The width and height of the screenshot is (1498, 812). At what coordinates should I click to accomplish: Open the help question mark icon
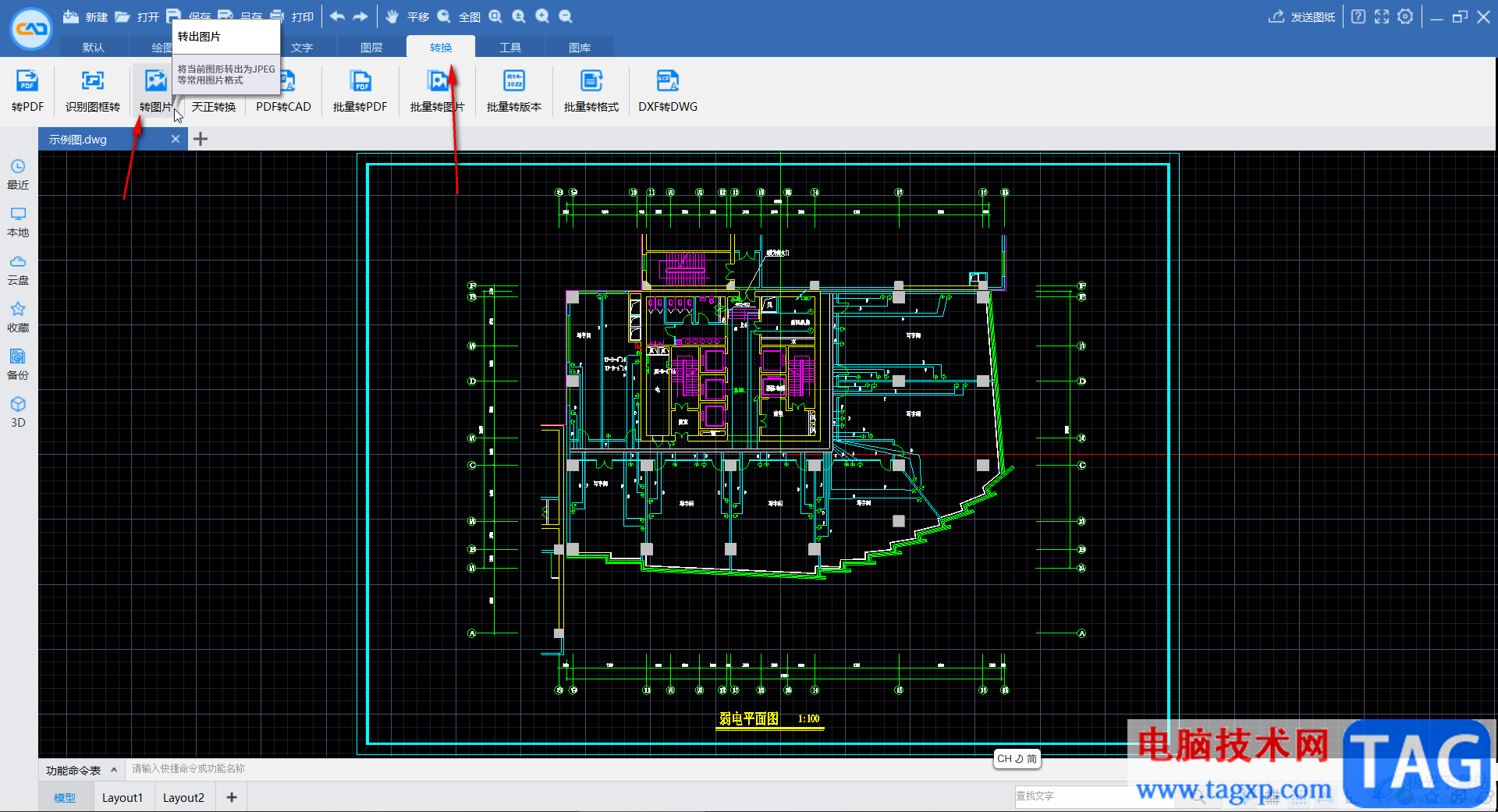click(1358, 16)
